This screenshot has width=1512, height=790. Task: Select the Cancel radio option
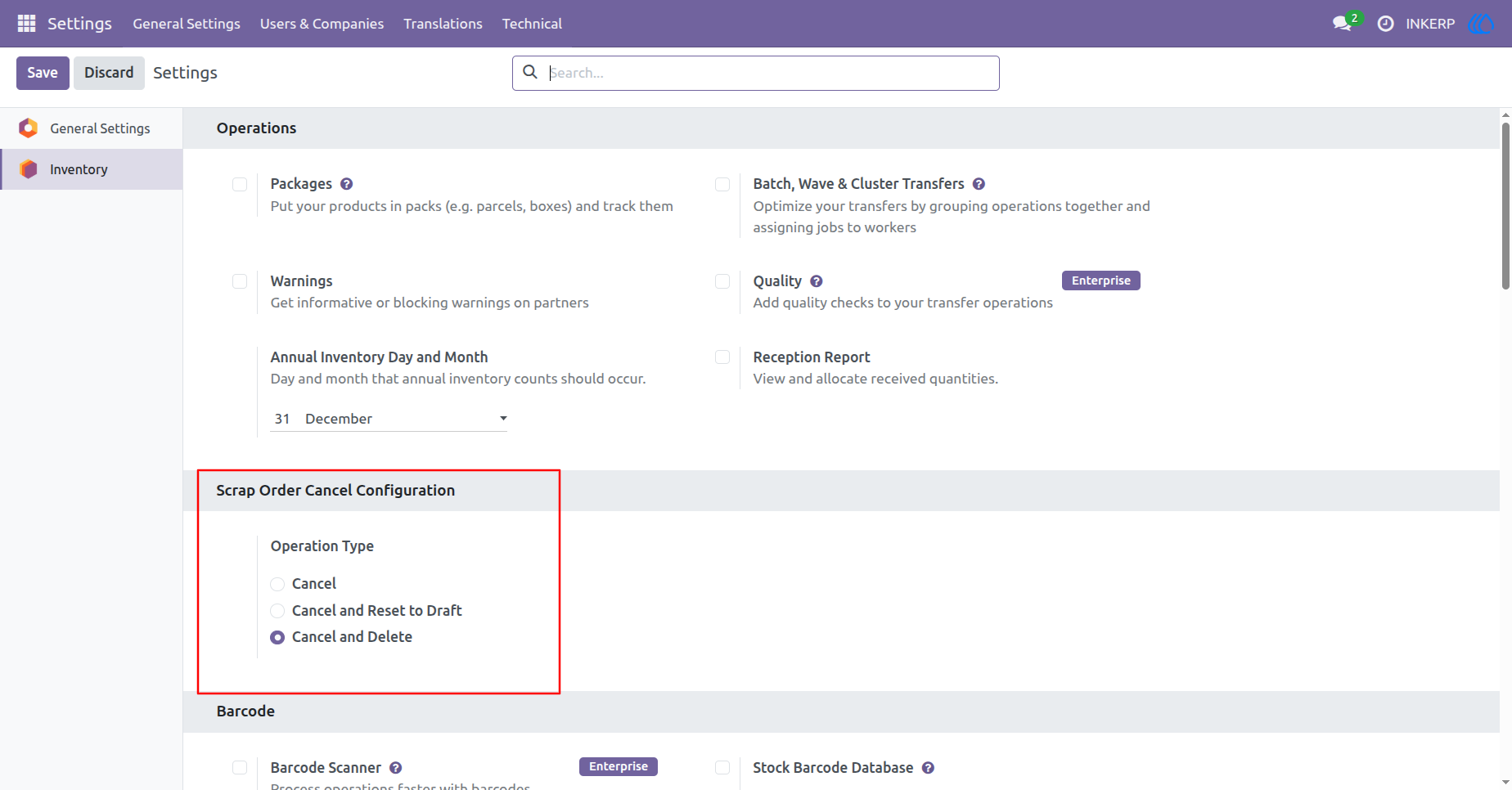(x=277, y=584)
